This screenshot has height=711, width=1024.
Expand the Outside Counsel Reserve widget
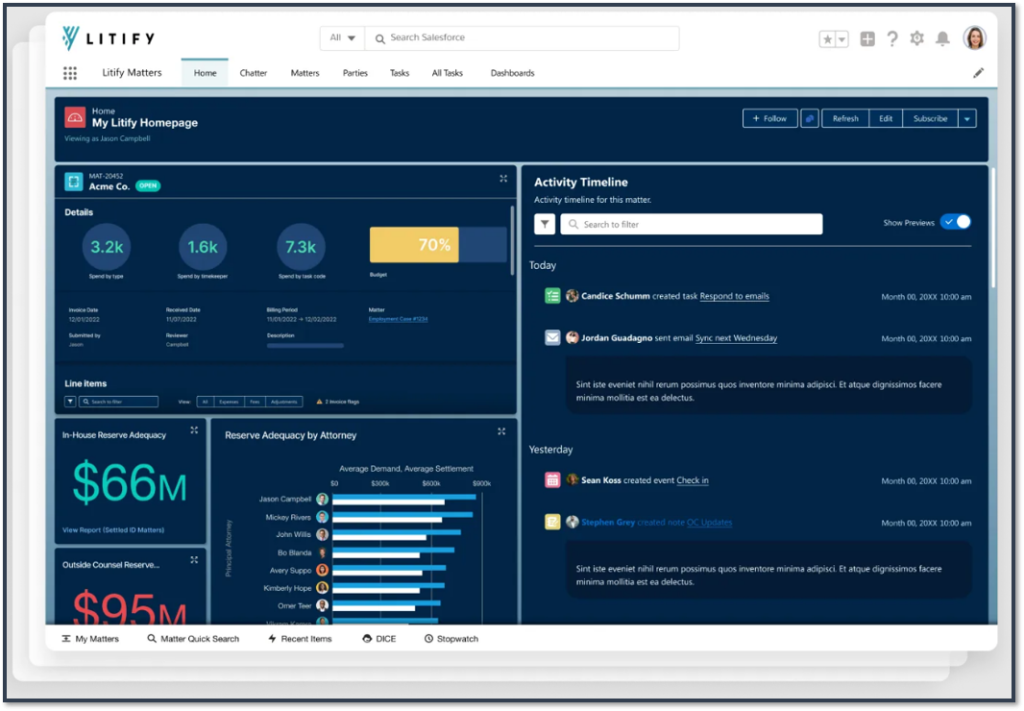(x=194, y=560)
